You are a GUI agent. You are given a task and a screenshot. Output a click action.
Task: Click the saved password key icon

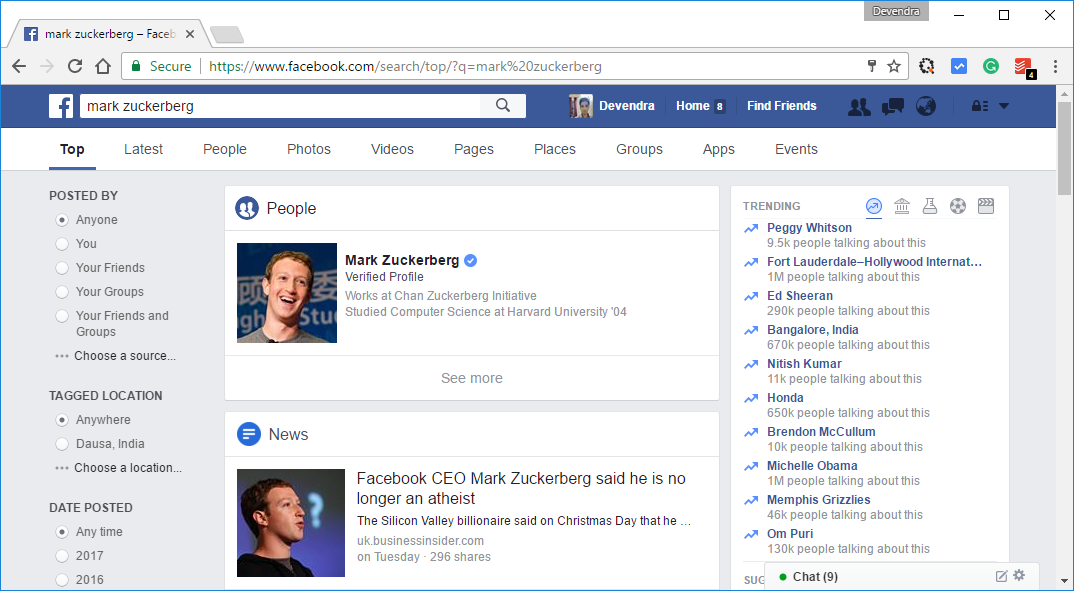coord(871,66)
